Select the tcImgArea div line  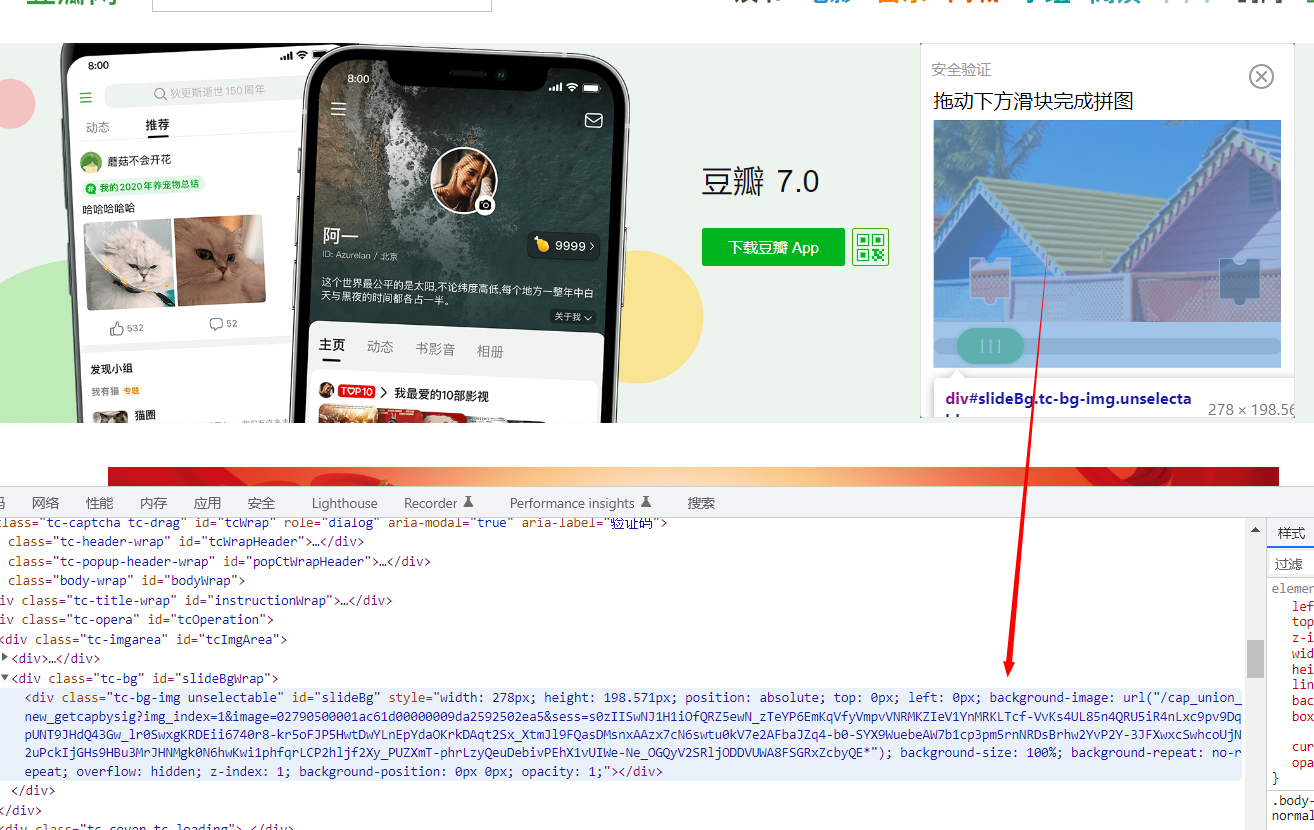(143, 639)
